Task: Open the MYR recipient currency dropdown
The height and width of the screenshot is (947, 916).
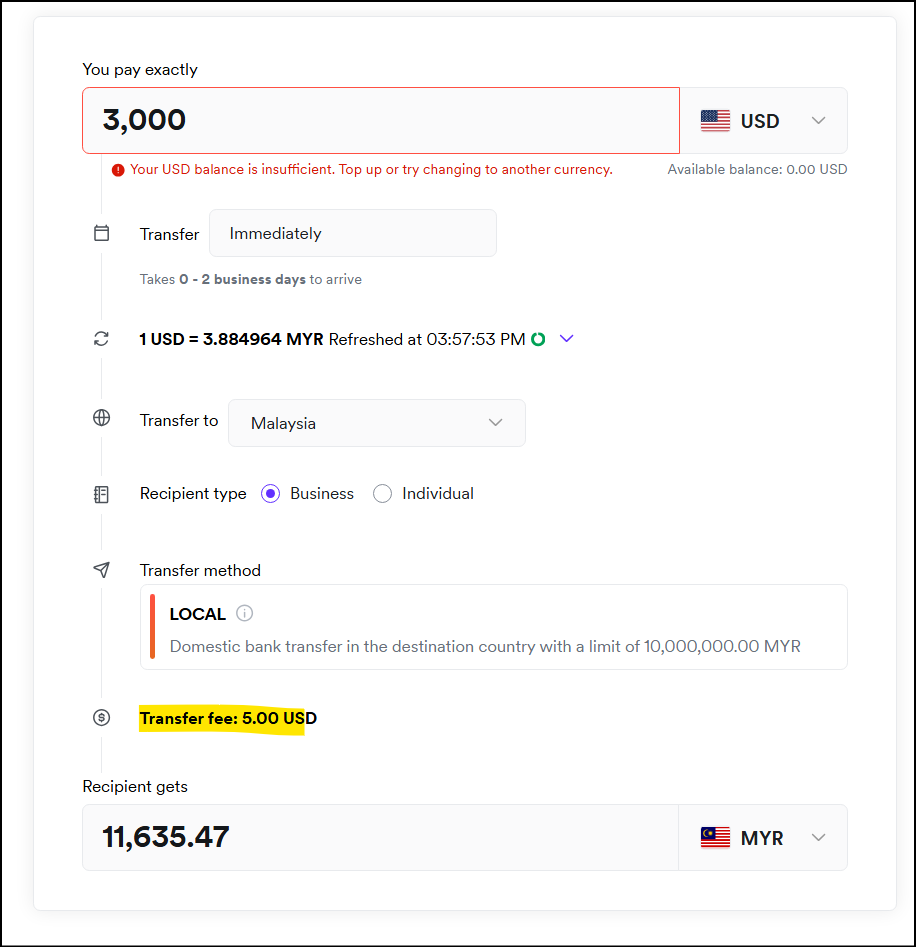Action: click(x=763, y=838)
